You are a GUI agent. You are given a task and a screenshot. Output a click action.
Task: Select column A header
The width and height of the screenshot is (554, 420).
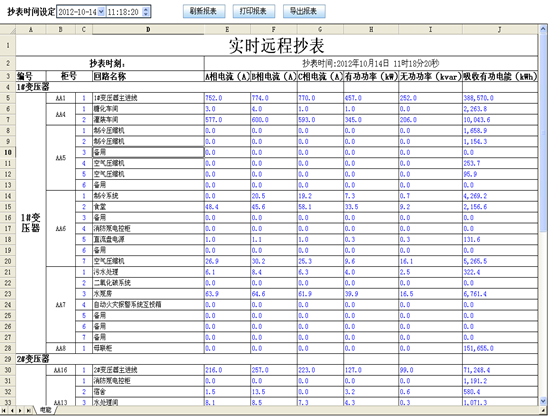coord(31,30)
